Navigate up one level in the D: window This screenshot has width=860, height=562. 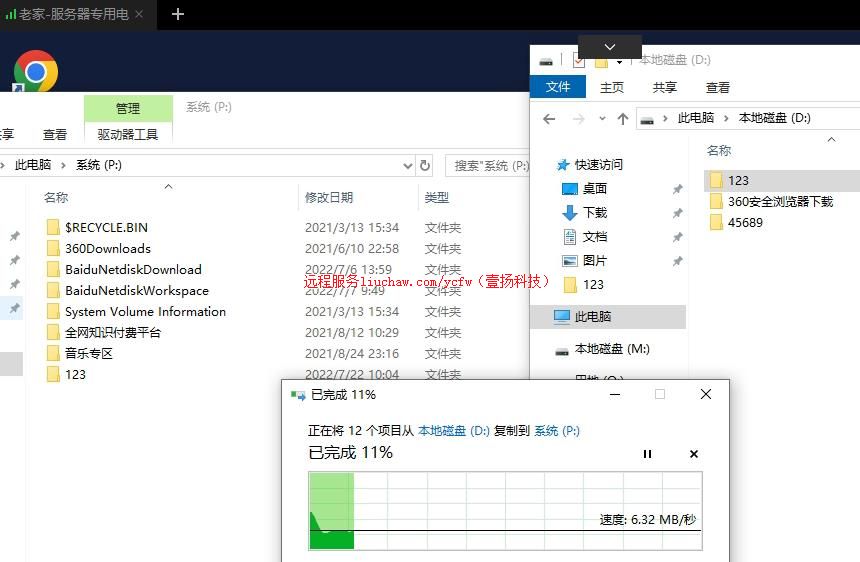coord(622,118)
